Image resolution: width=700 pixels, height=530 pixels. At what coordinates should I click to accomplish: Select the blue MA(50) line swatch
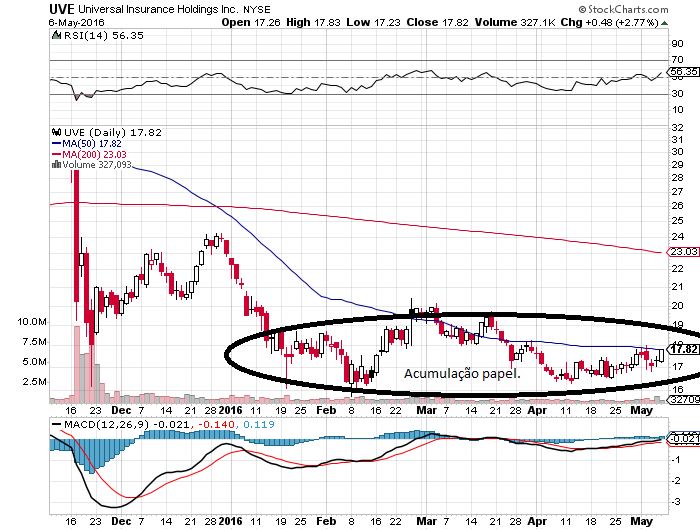tap(56, 144)
